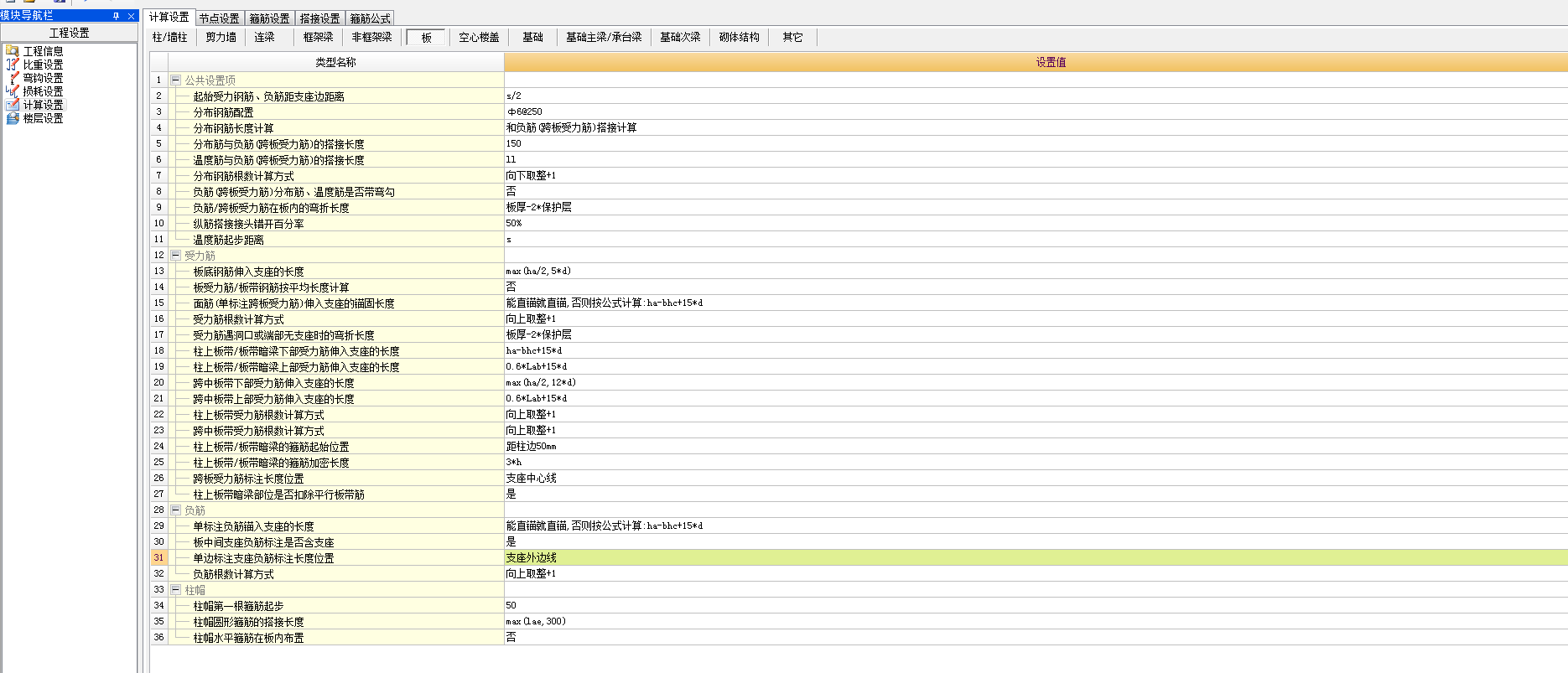The height and width of the screenshot is (673, 1568).
Task: Click the 工程信息 icon in navigation
Action: [13, 51]
